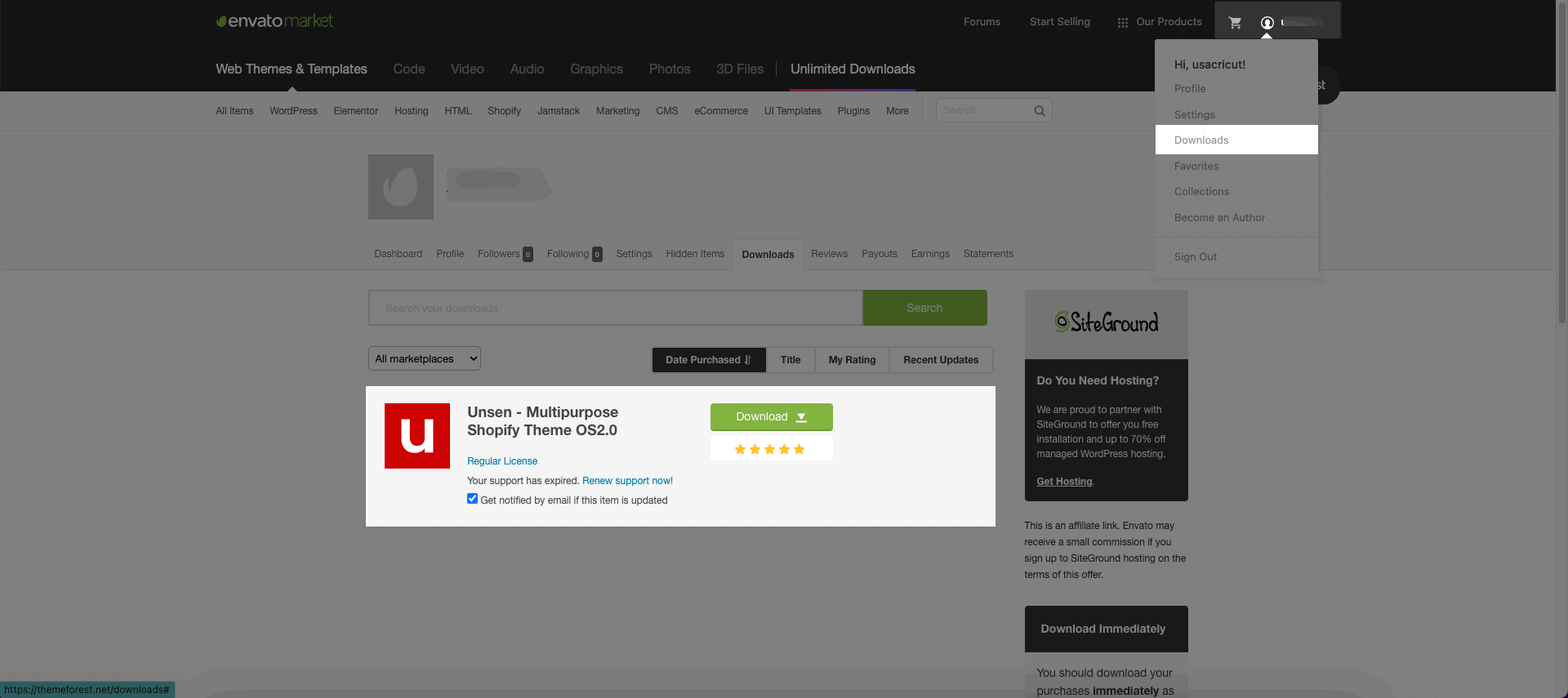
Task: Select WordPress subcategory
Action: coord(293,111)
